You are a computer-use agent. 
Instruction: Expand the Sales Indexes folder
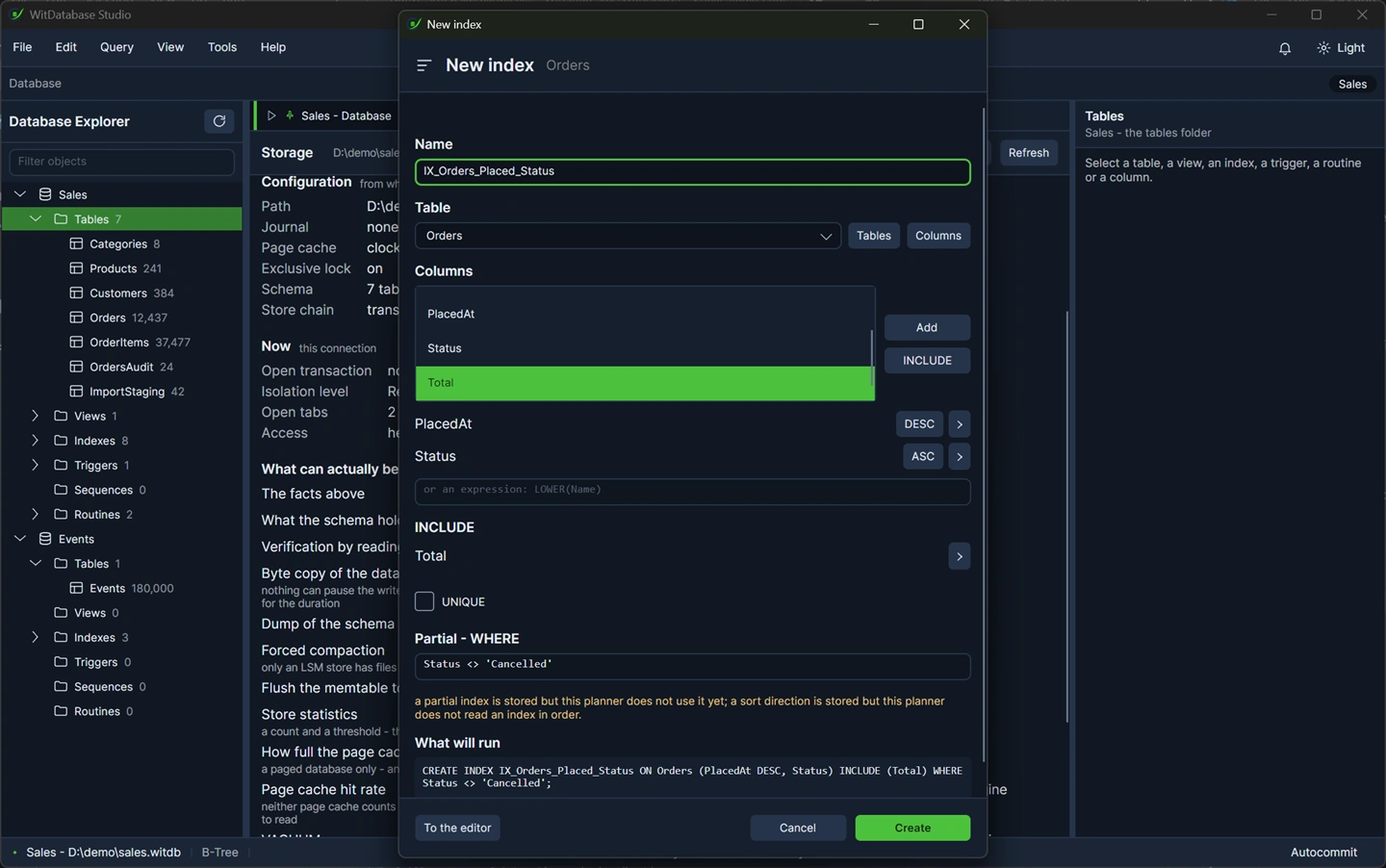(36, 441)
